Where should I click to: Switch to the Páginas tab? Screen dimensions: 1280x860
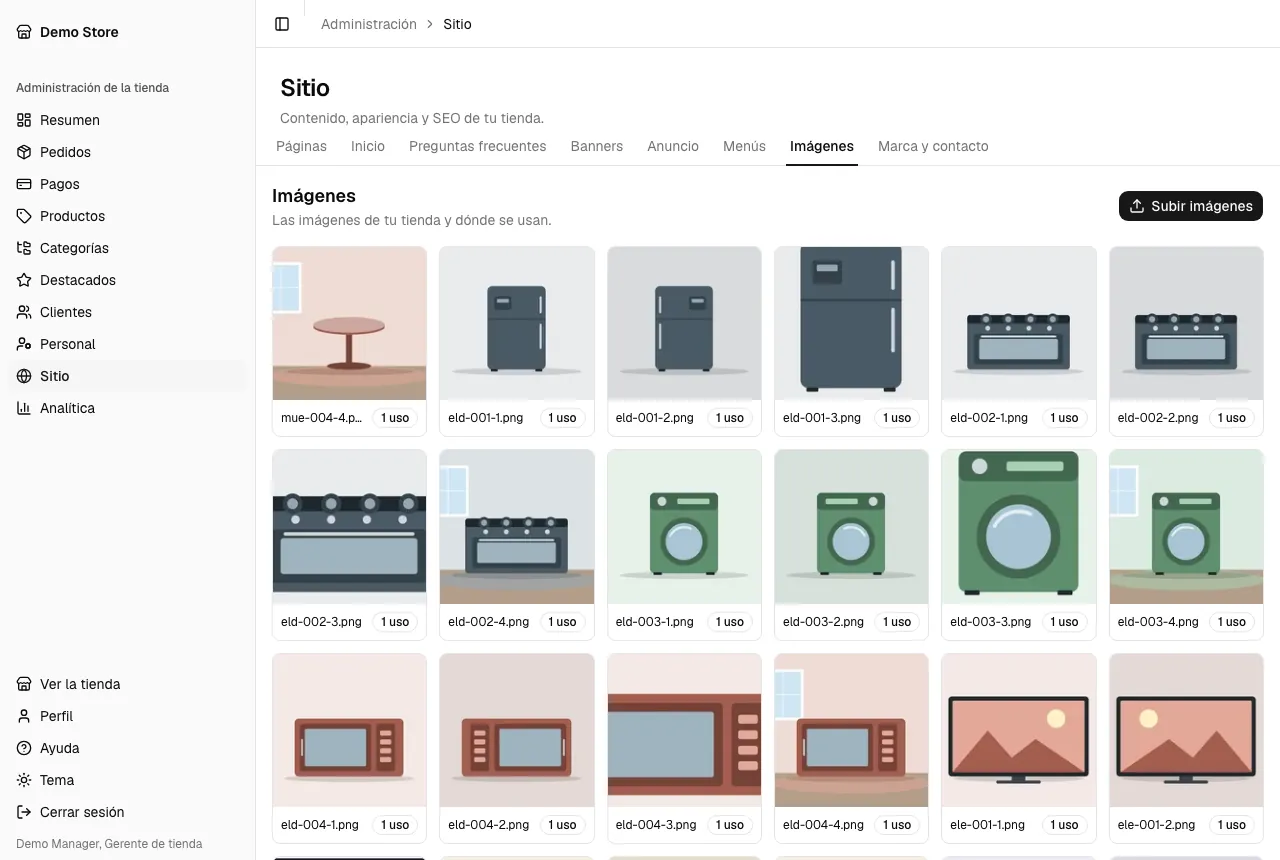tap(301, 146)
